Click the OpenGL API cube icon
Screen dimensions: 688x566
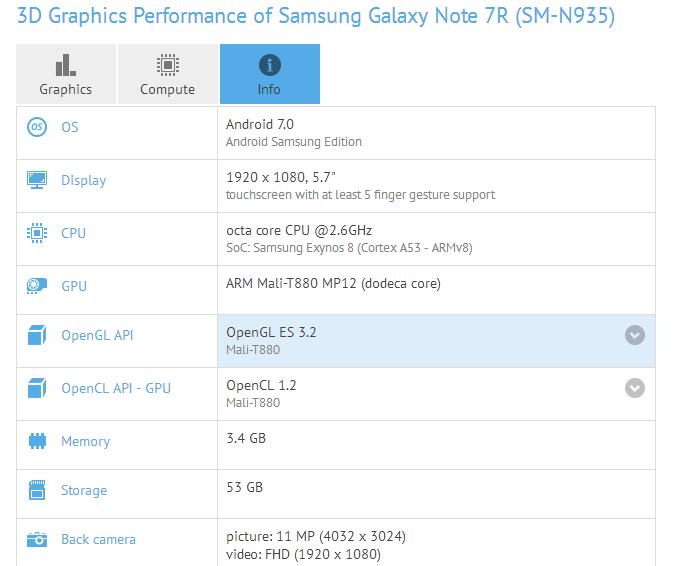37,335
